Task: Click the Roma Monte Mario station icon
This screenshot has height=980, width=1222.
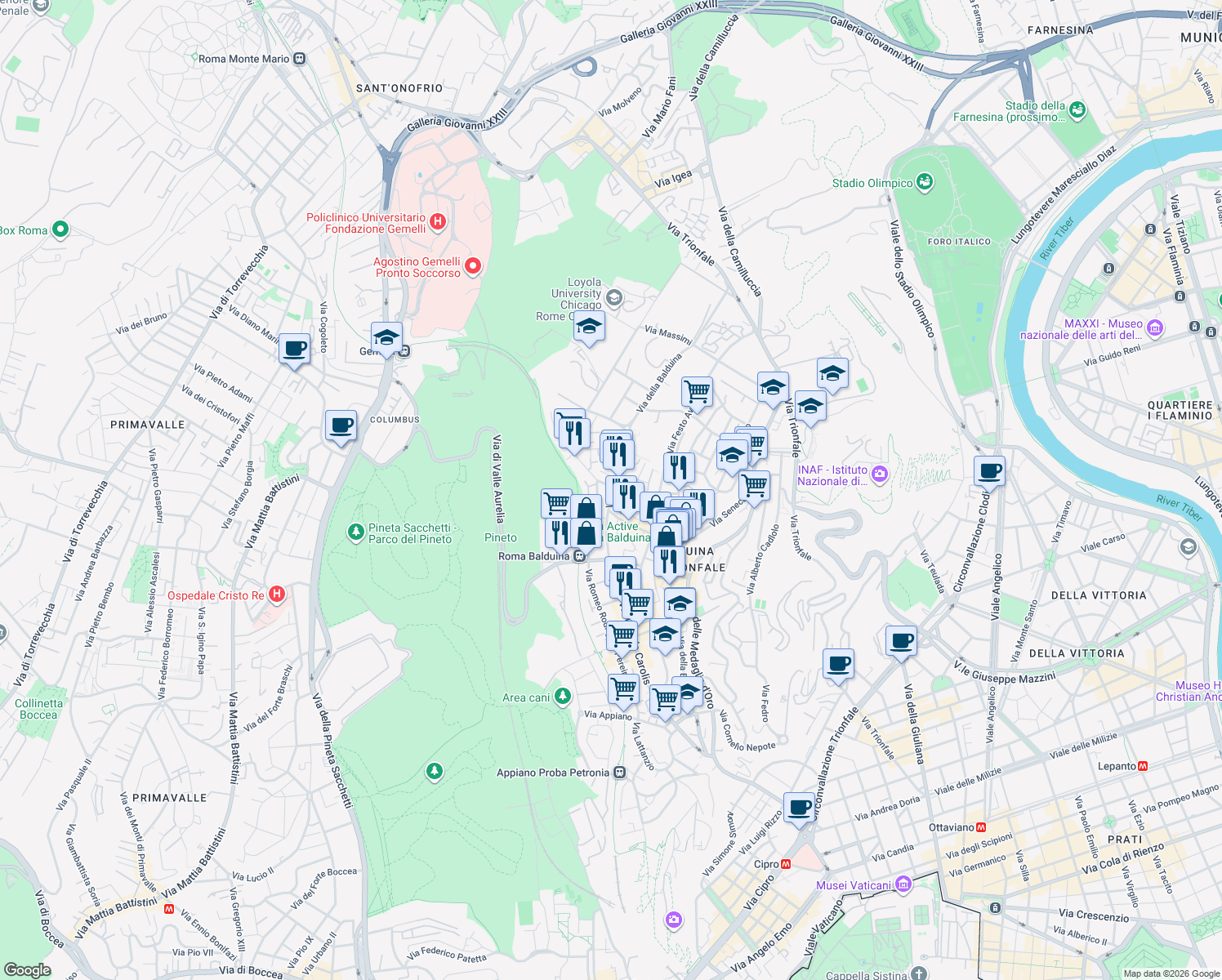Action: coord(298,59)
